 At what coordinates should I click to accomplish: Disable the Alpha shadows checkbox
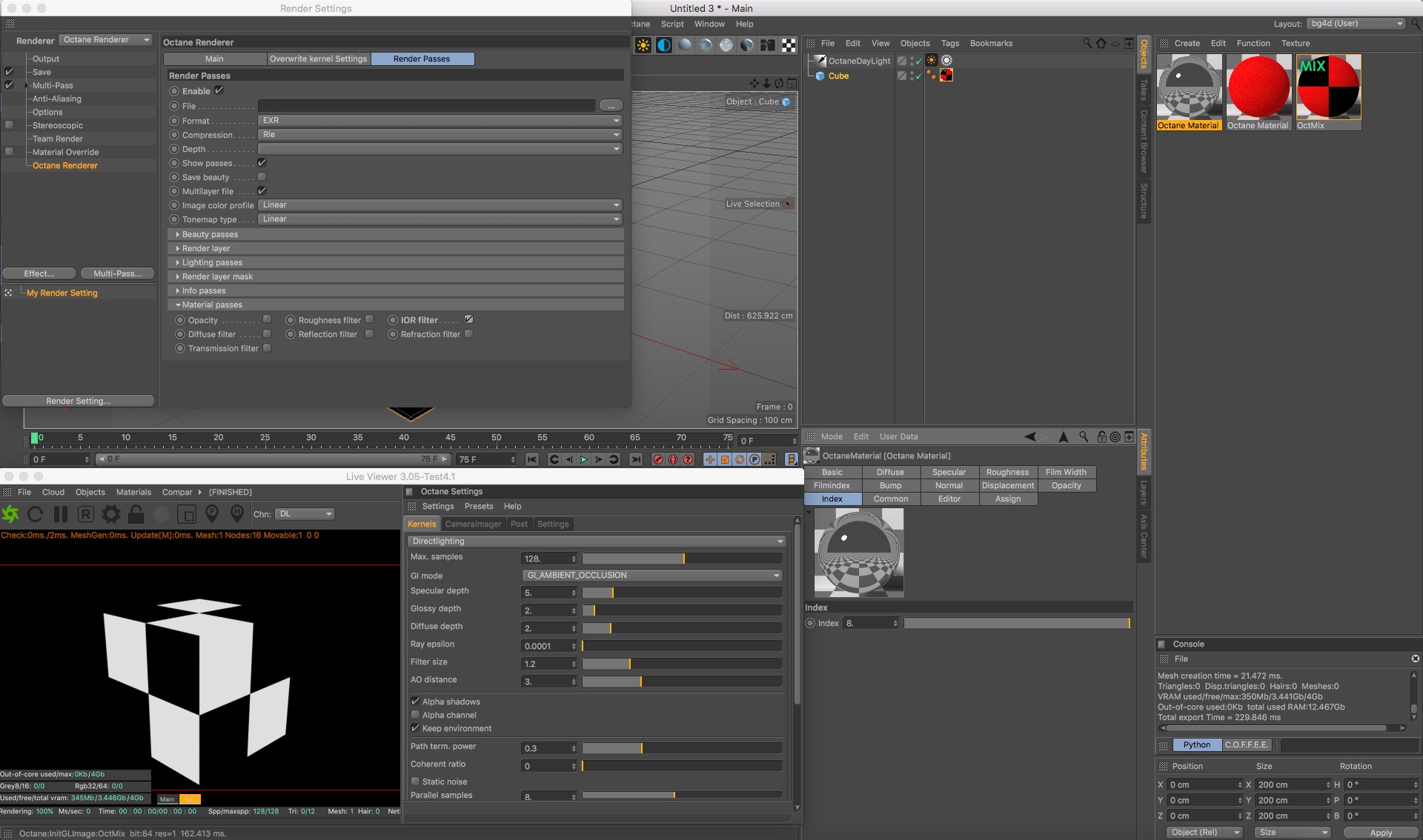(x=416, y=701)
